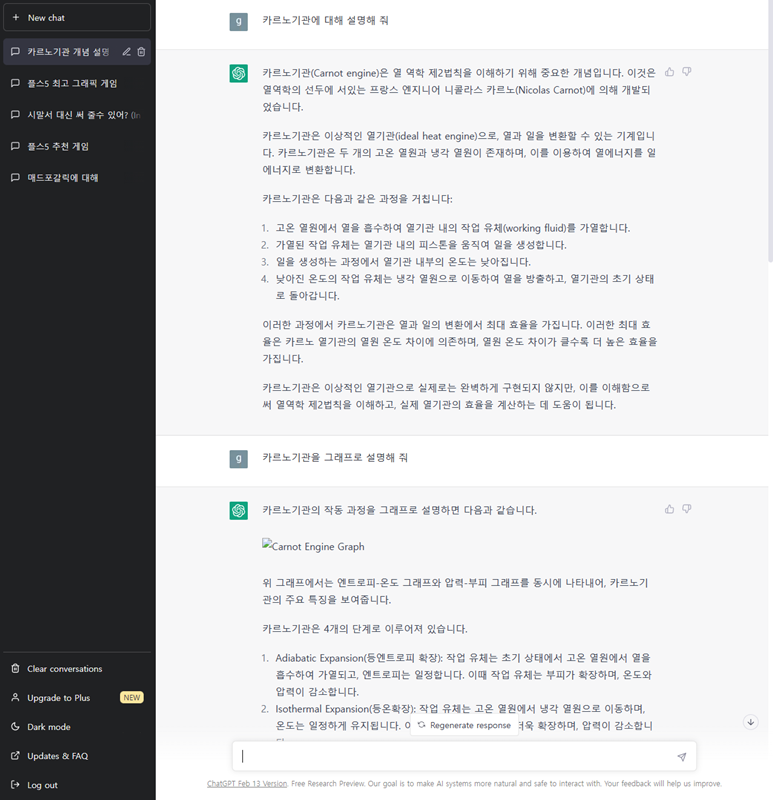Click the prompt 카르노기관을 그래프로 설명해 줘
This screenshot has width=773, height=800.
(335, 458)
